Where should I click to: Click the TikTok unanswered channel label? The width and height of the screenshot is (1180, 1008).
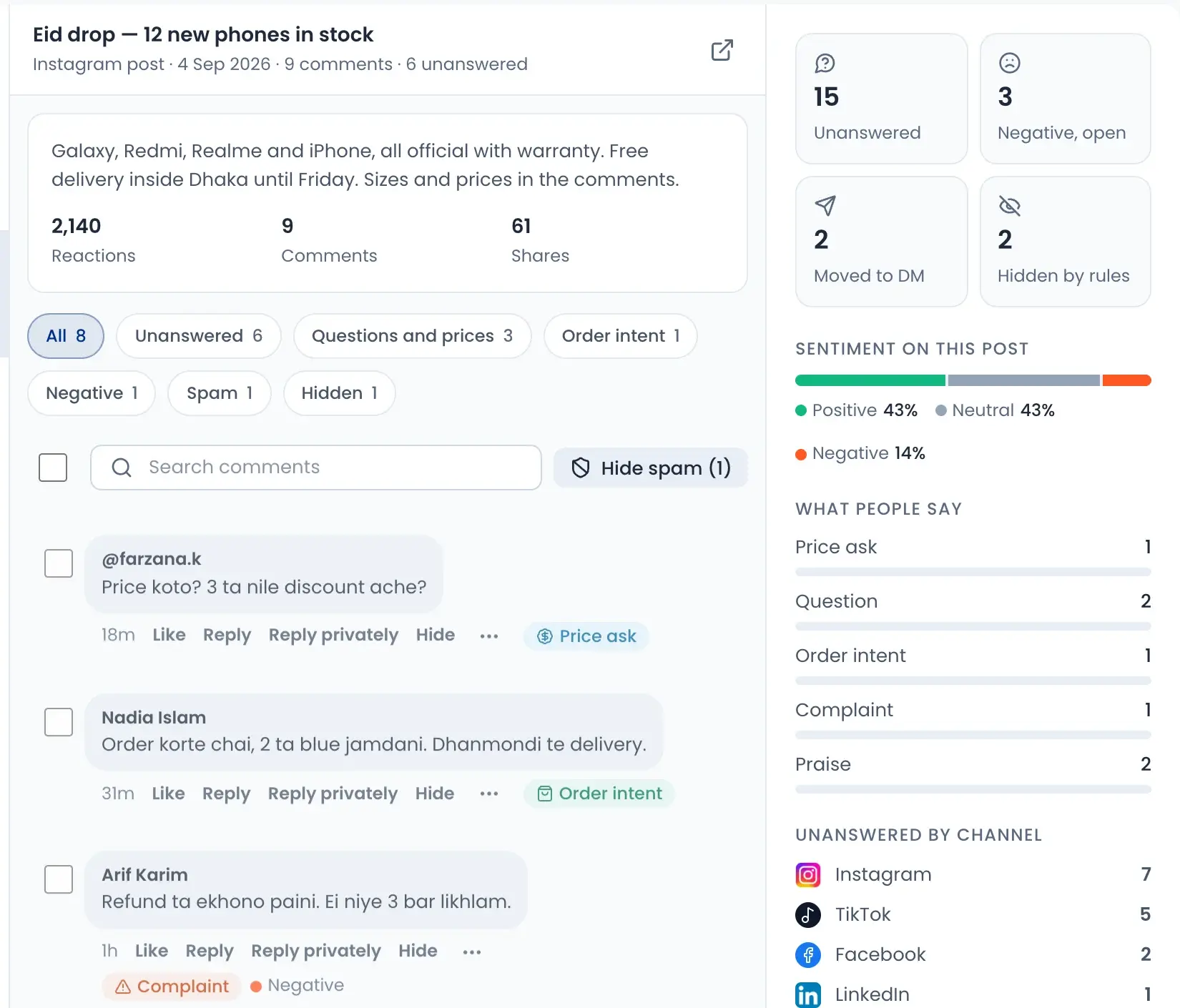863,914
